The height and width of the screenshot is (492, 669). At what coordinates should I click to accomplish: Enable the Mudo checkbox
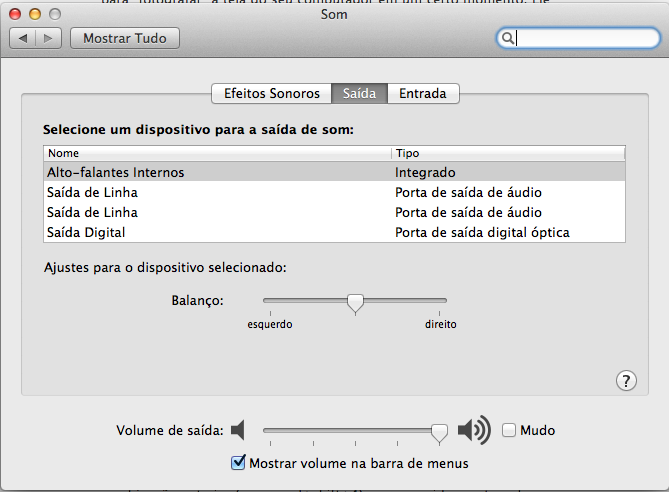coord(509,430)
